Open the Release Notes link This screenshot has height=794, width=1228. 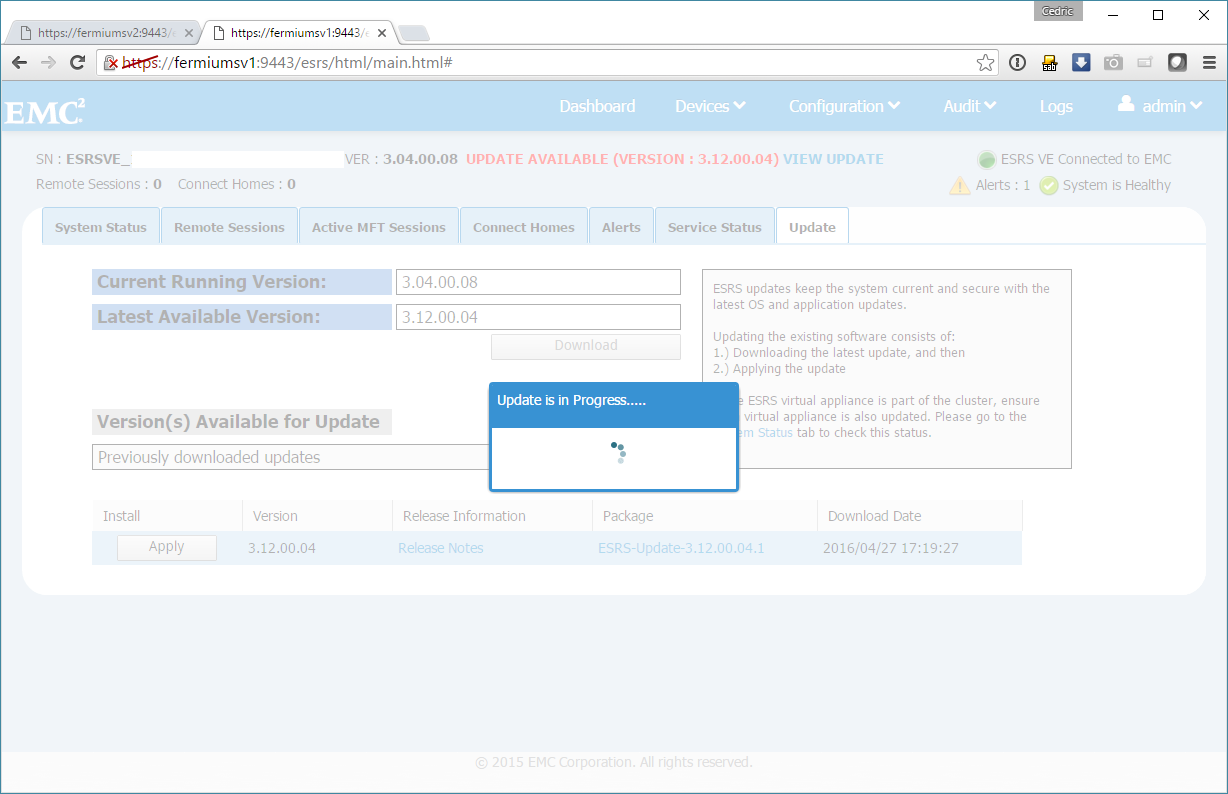(441, 548)
